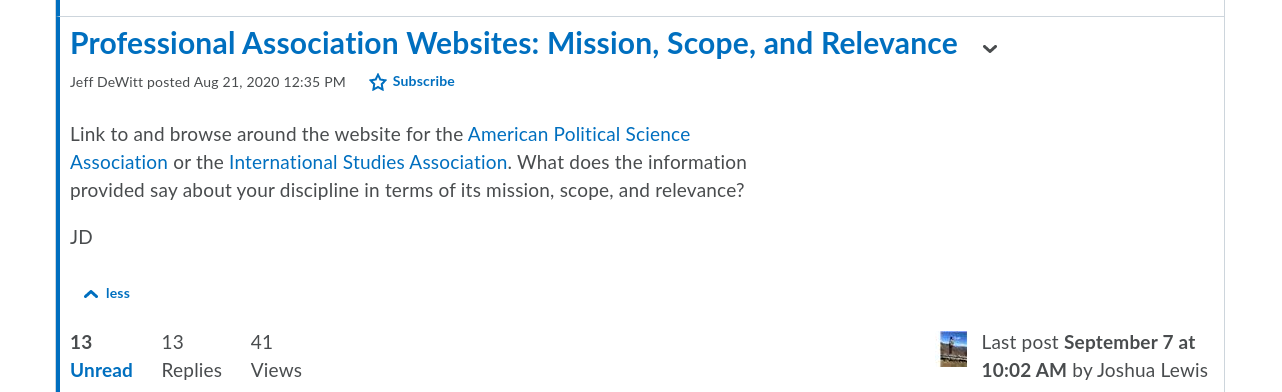Click the bold 13 unread count

(81, 342)
